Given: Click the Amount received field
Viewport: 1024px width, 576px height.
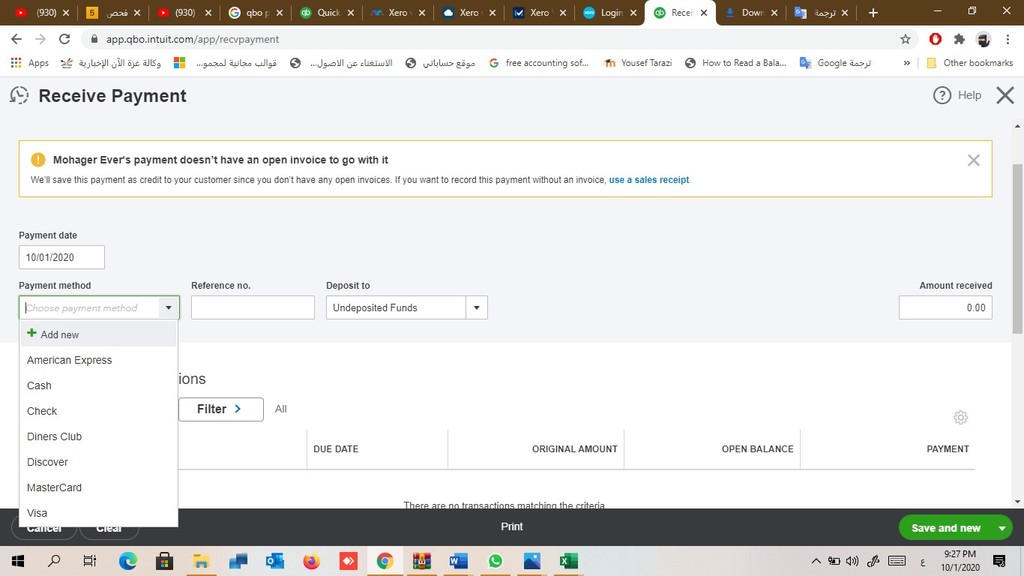Looking at the screenshot, I should click(x=945, y=308).
